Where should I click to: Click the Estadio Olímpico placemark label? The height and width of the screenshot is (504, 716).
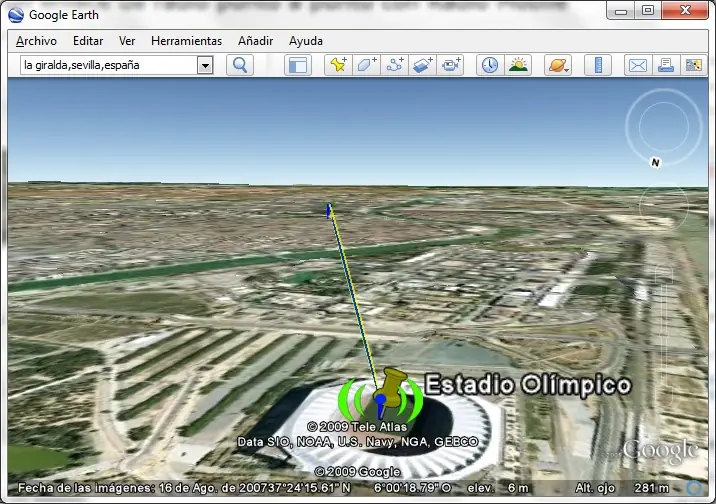[x=528, y=384]
